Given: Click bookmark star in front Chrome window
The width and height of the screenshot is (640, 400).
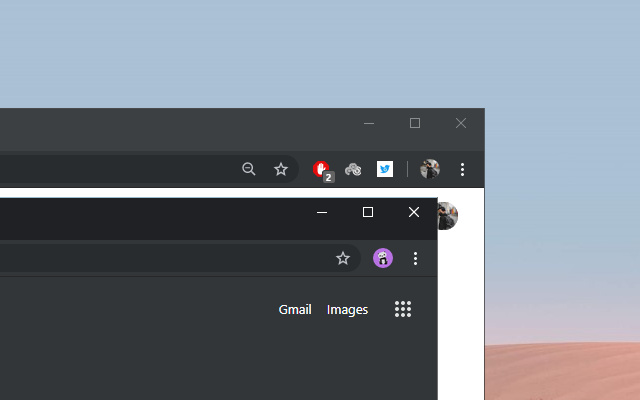Looking at the screenshot, I should (x=343, y=258).
